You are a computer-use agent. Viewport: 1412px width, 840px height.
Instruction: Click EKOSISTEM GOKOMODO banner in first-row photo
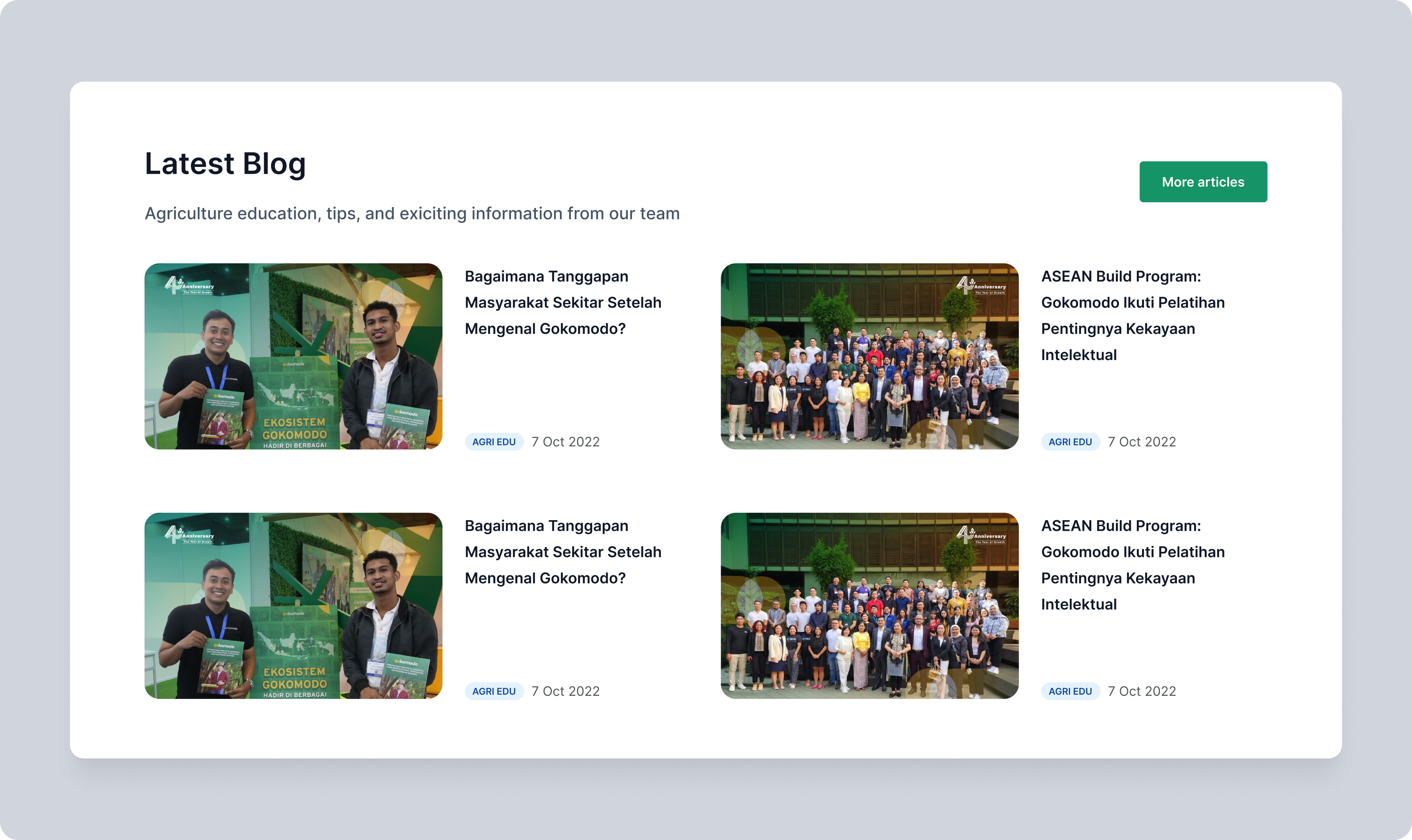tap(295, 429)
